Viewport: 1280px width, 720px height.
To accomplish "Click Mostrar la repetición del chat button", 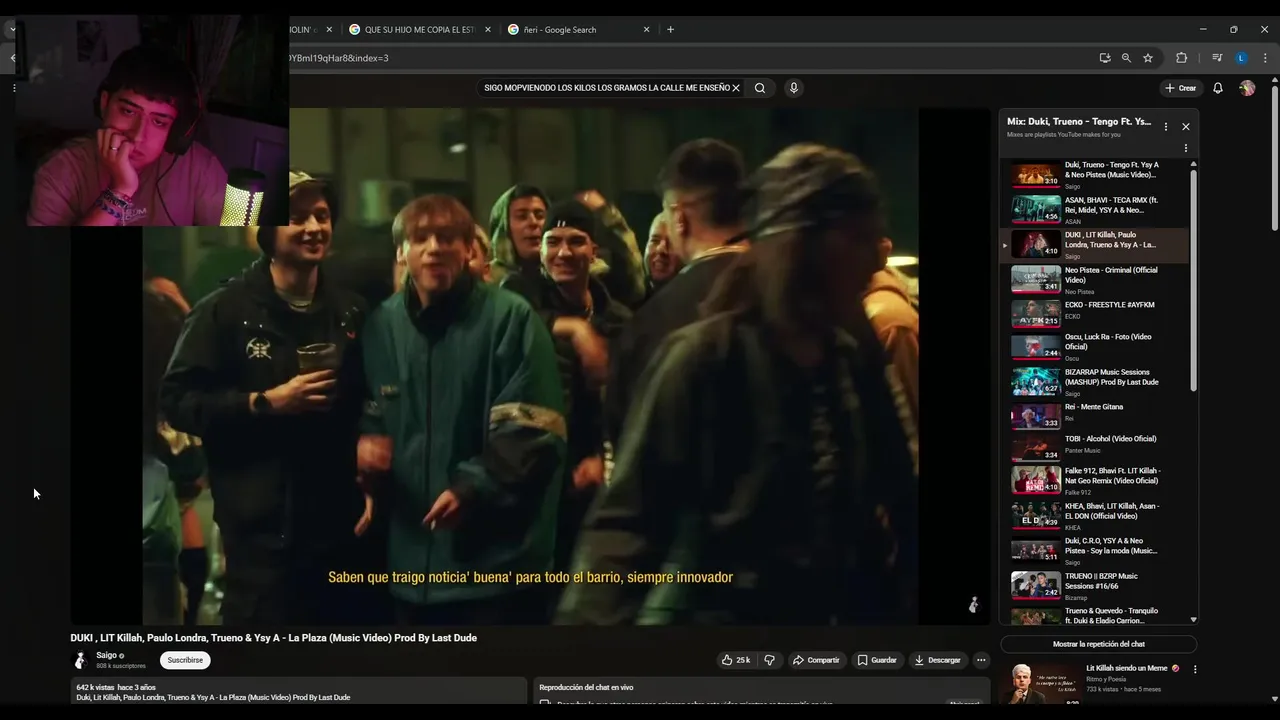I will tap(1098, 644).
